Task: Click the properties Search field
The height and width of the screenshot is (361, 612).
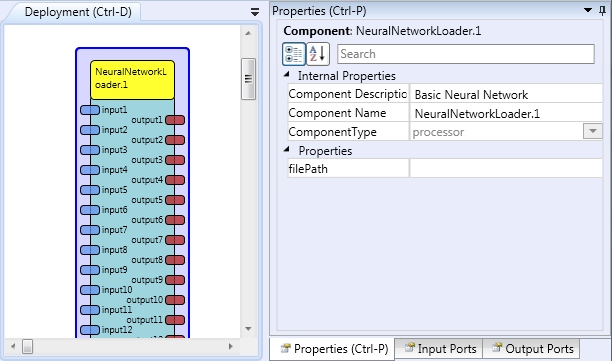Action: (x=466, y=54)
